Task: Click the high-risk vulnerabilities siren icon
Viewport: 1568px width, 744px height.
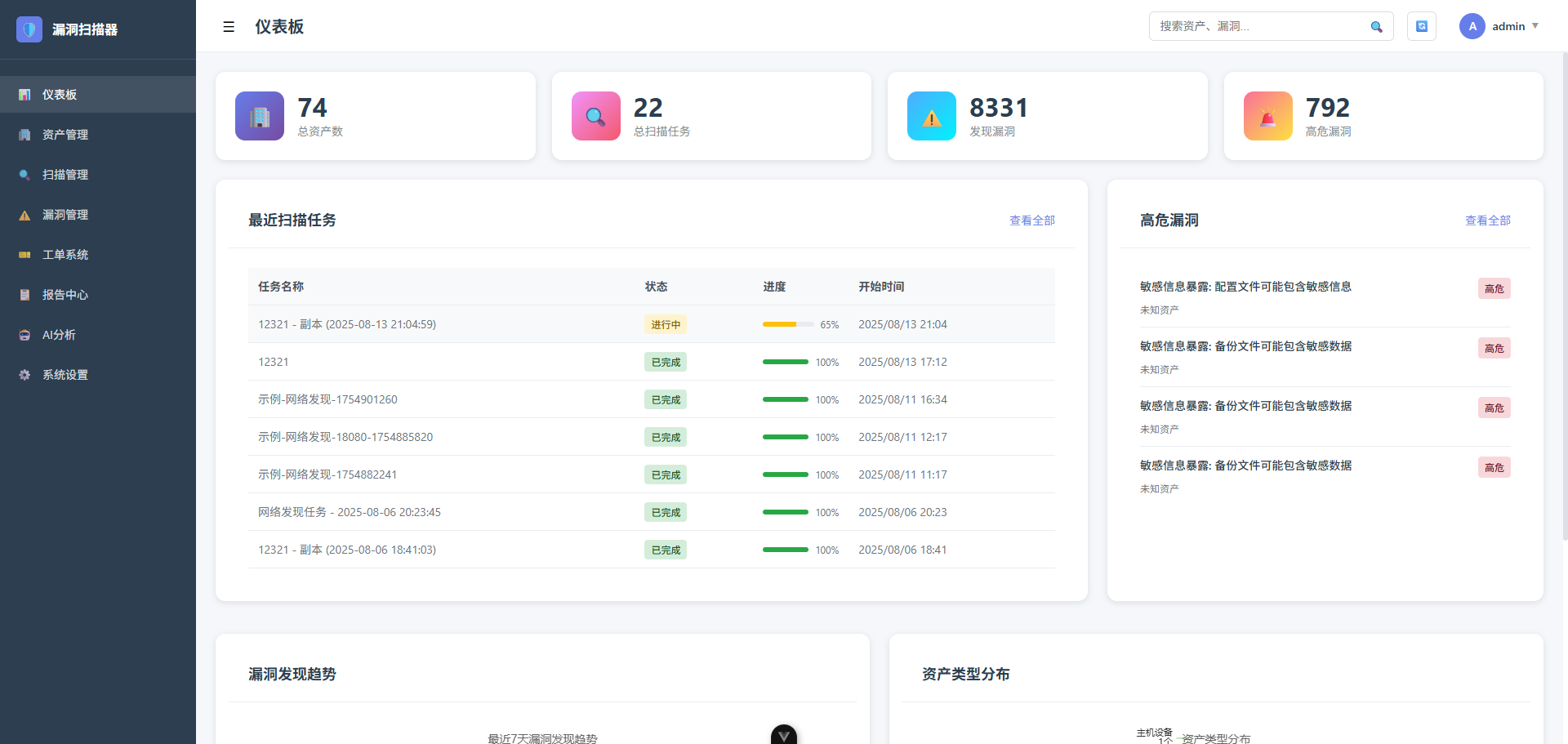Action: coord(1267,116)
